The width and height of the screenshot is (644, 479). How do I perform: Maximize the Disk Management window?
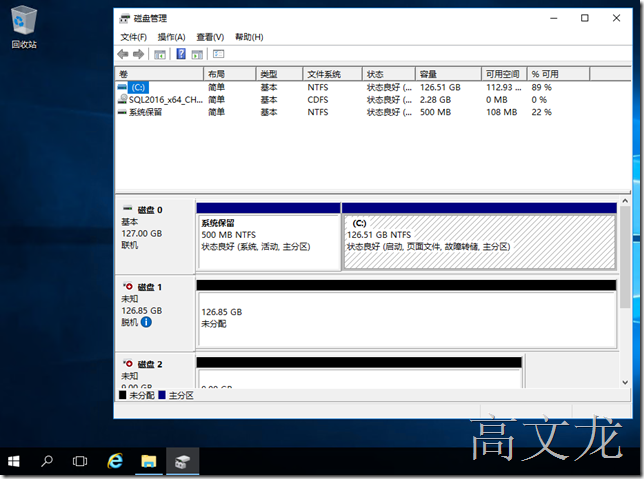[x=585, y=18]
